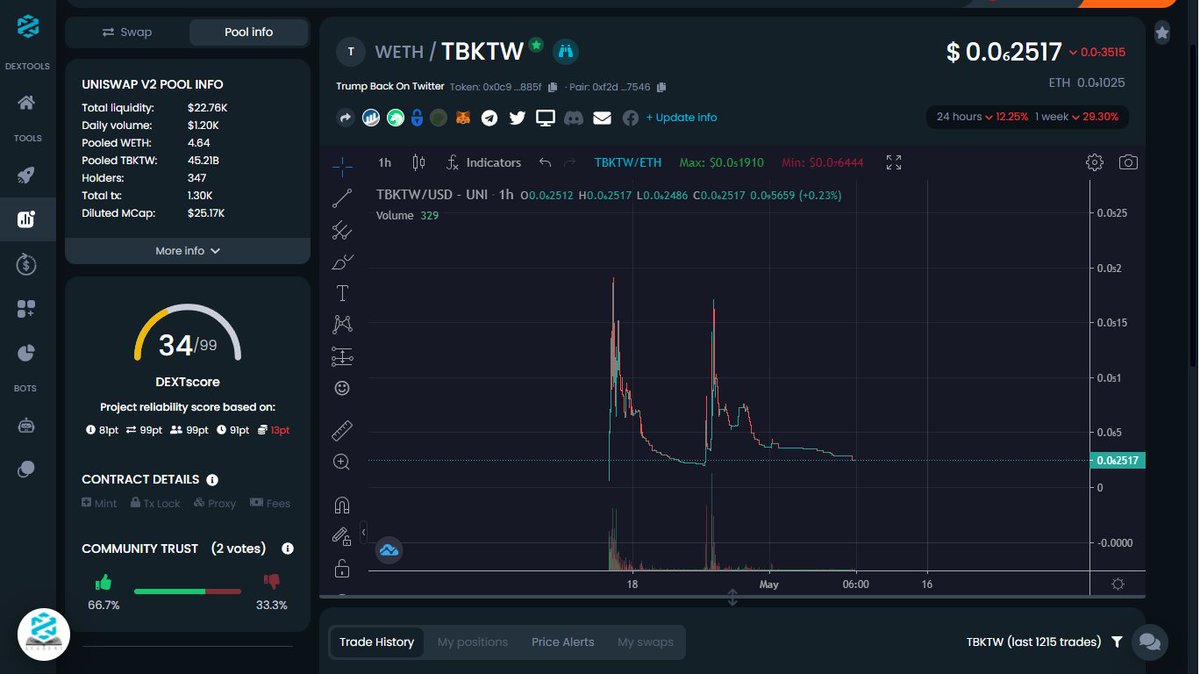
Task: Select the Trade History tab
Action: pyautogui.click(x=377, y=642)
